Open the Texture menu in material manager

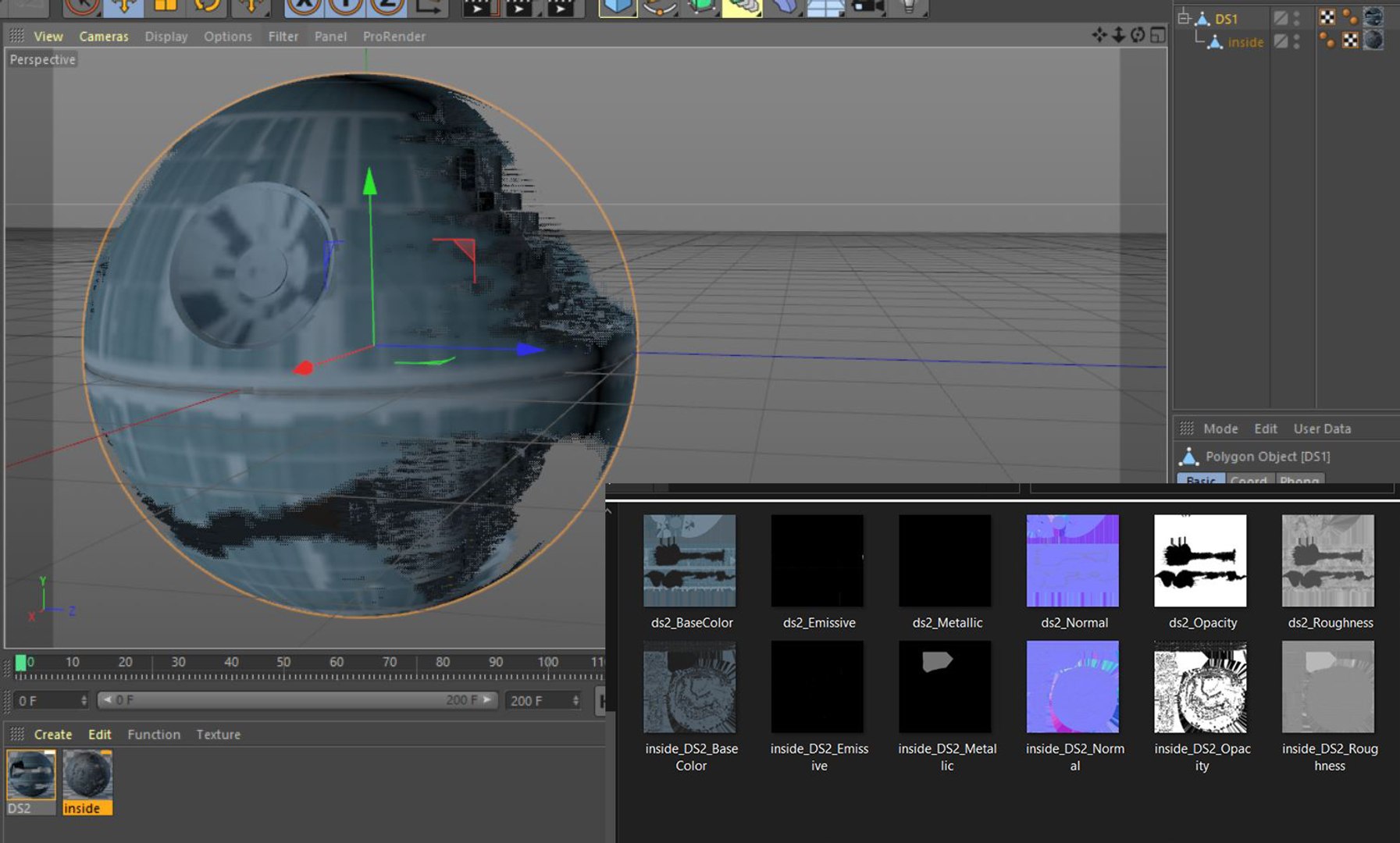pos(218,735)
